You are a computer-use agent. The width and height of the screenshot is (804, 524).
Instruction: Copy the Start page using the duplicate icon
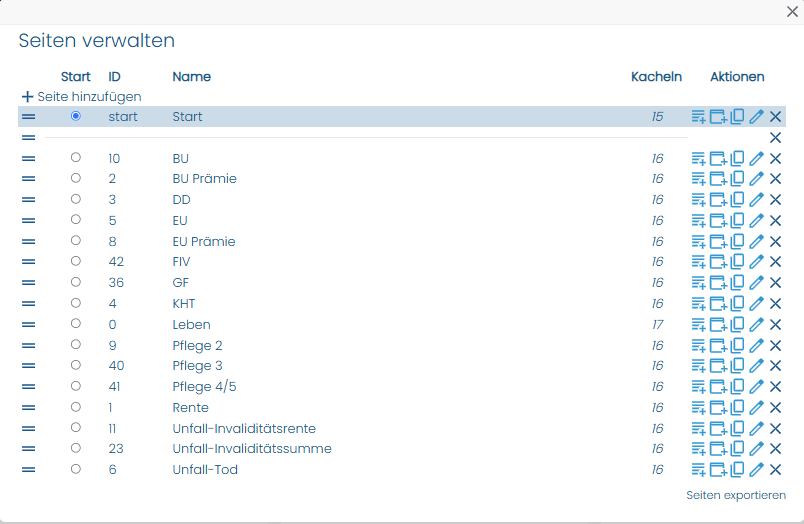pyautogui.click(x=737, y=116)
